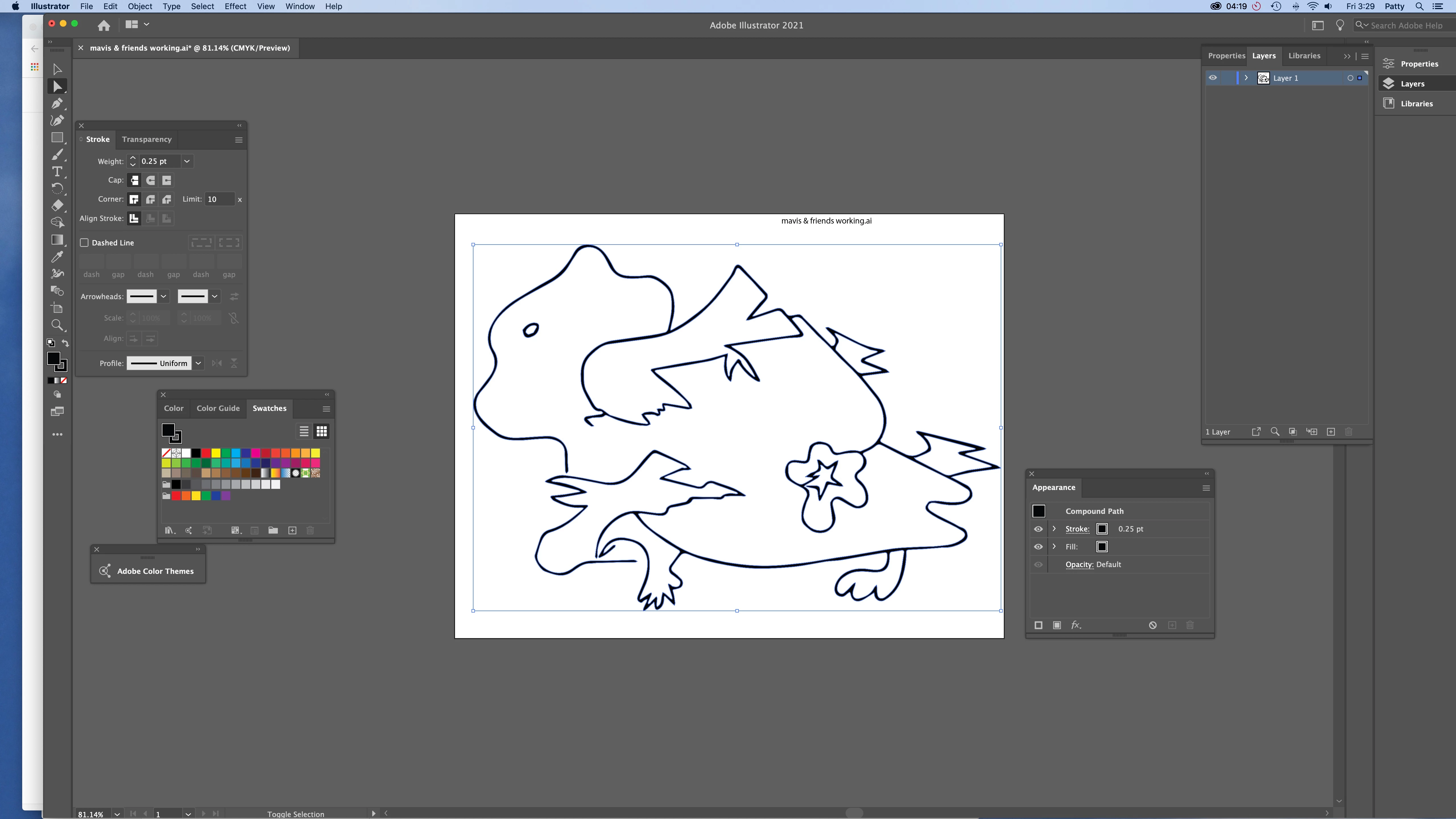Toggle Stroke visibility in Appearance panel
The image size is (1456, 819).
(1038, 529)
